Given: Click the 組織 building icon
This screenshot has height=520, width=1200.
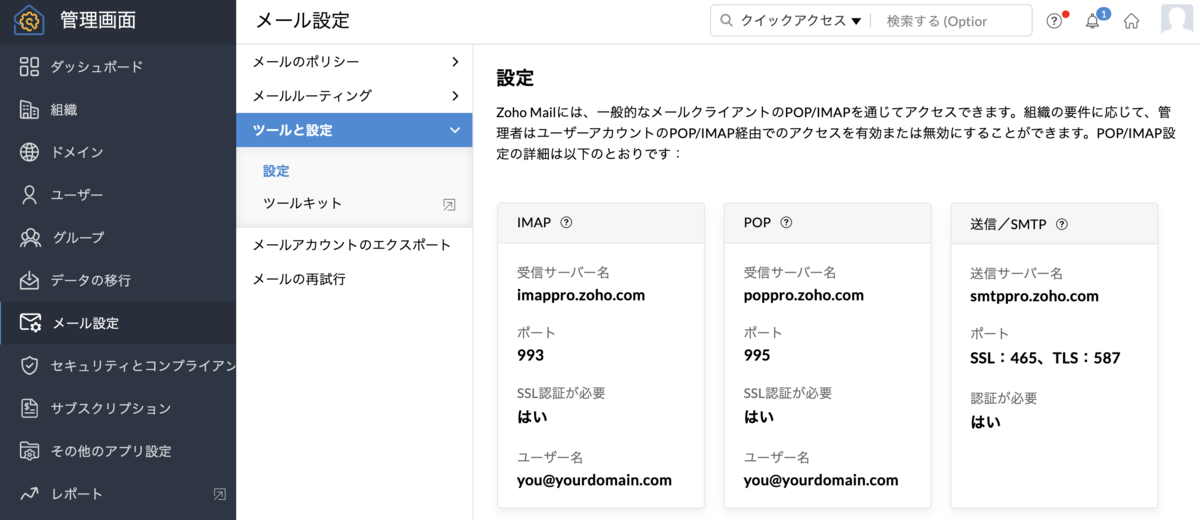Looking at the screenshot, I should pos(29,110).
